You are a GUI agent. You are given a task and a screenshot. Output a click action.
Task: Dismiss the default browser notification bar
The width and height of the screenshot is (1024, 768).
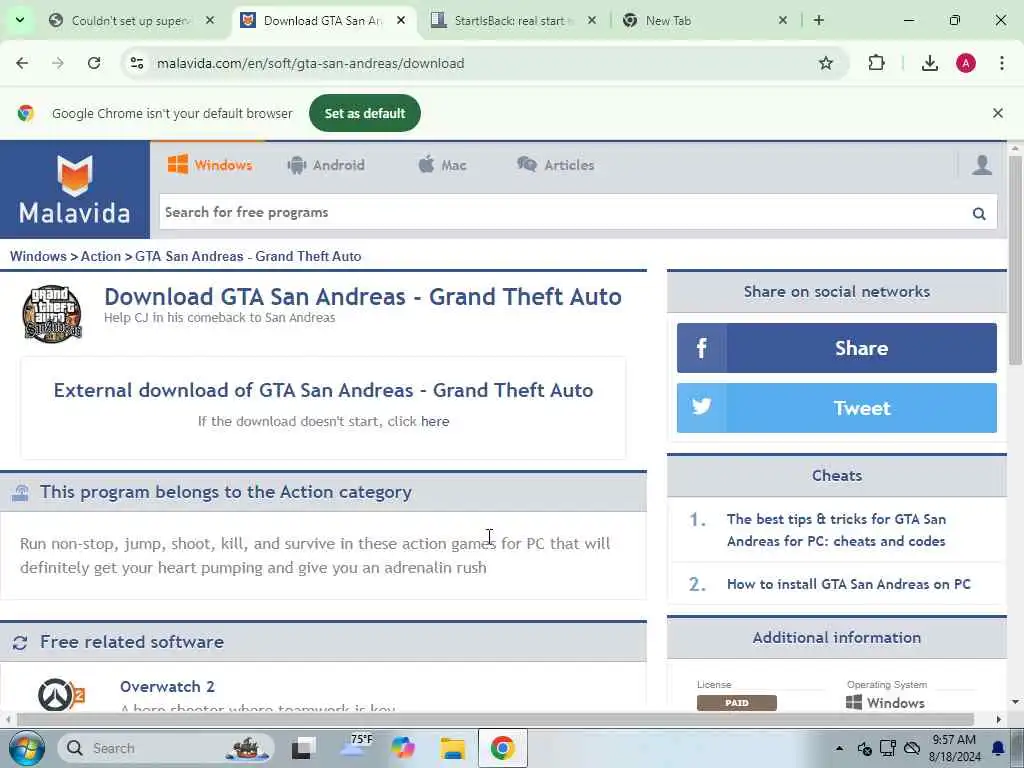coord(997,113)
